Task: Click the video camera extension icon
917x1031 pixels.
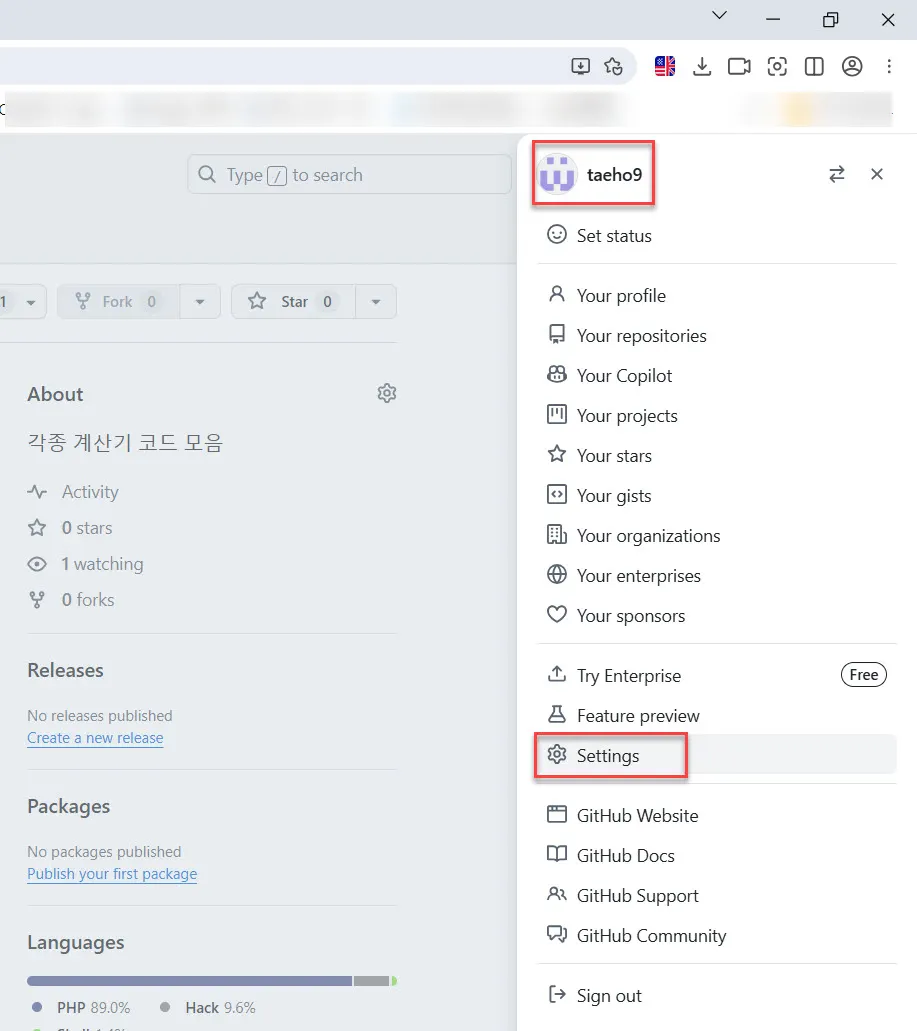Action: (740, 66)
